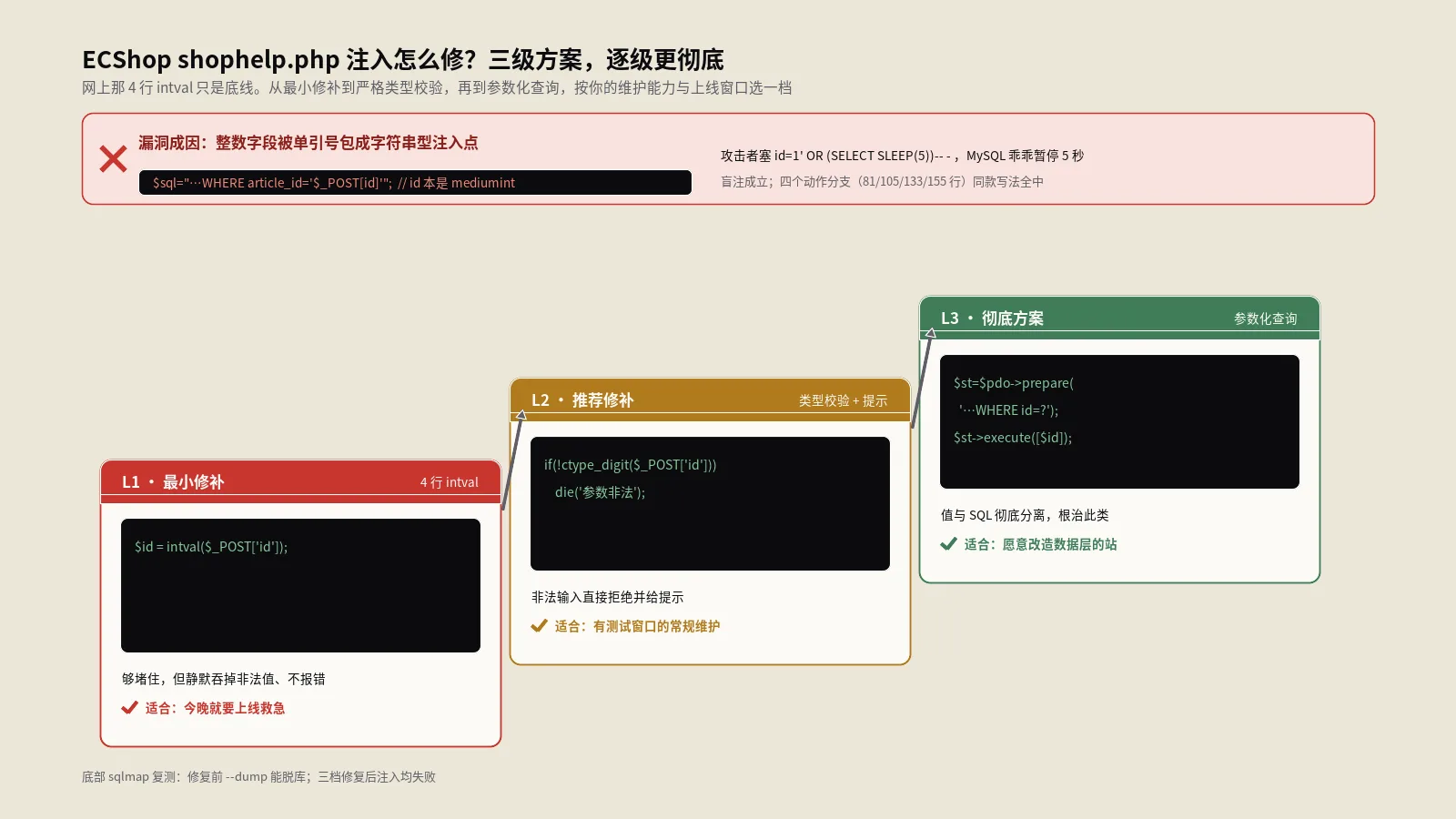Click the L2 · 推荐修补 card header
1456x819 pixels.
pos(710,399)
